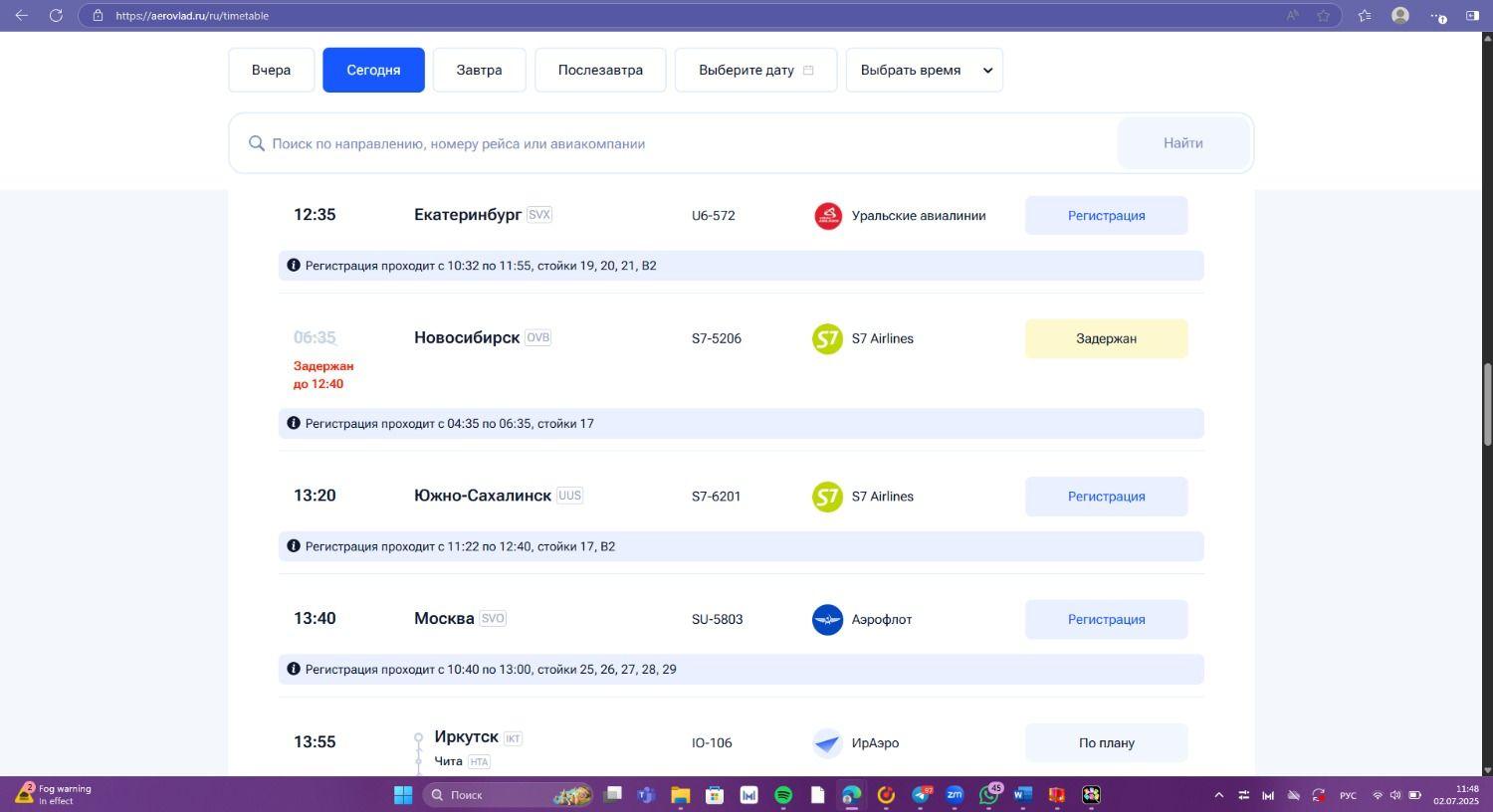Click Aeroflot logo for Moscow flight
1493x812 pixels.
[827, 620]
